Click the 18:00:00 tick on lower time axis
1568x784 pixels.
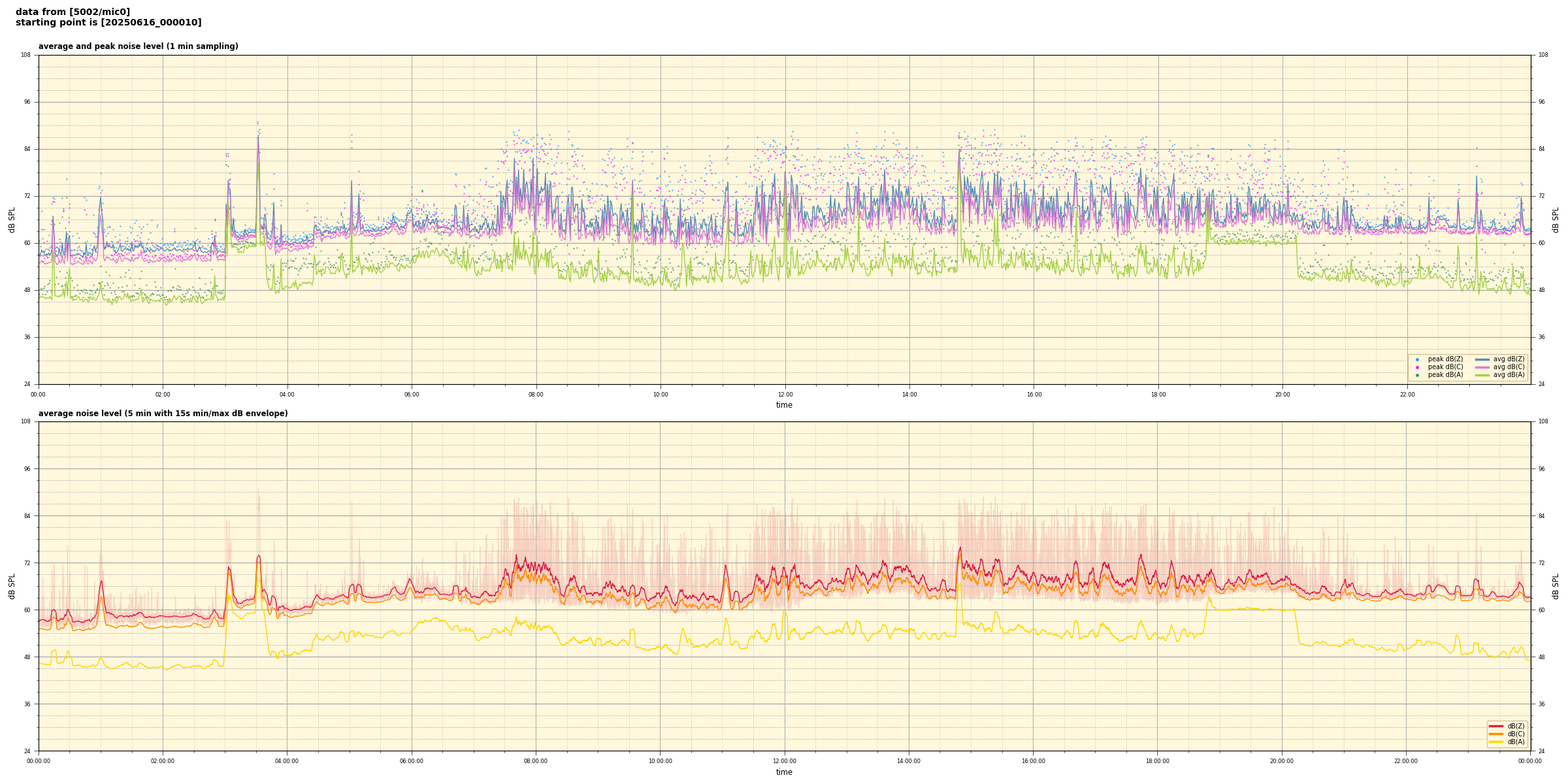click(1157, 761)
